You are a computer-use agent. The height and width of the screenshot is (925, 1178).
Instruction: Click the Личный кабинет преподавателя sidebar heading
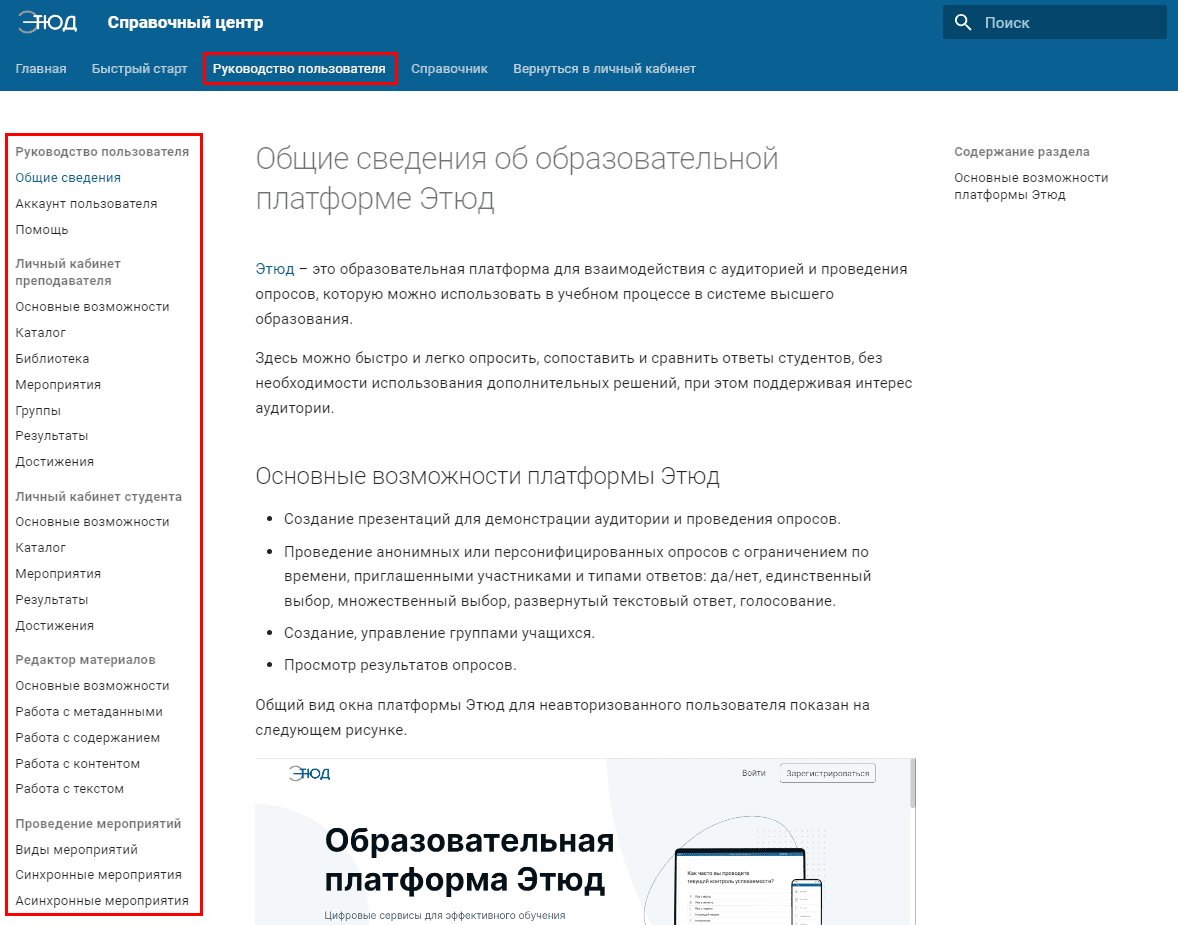point(68,272)
